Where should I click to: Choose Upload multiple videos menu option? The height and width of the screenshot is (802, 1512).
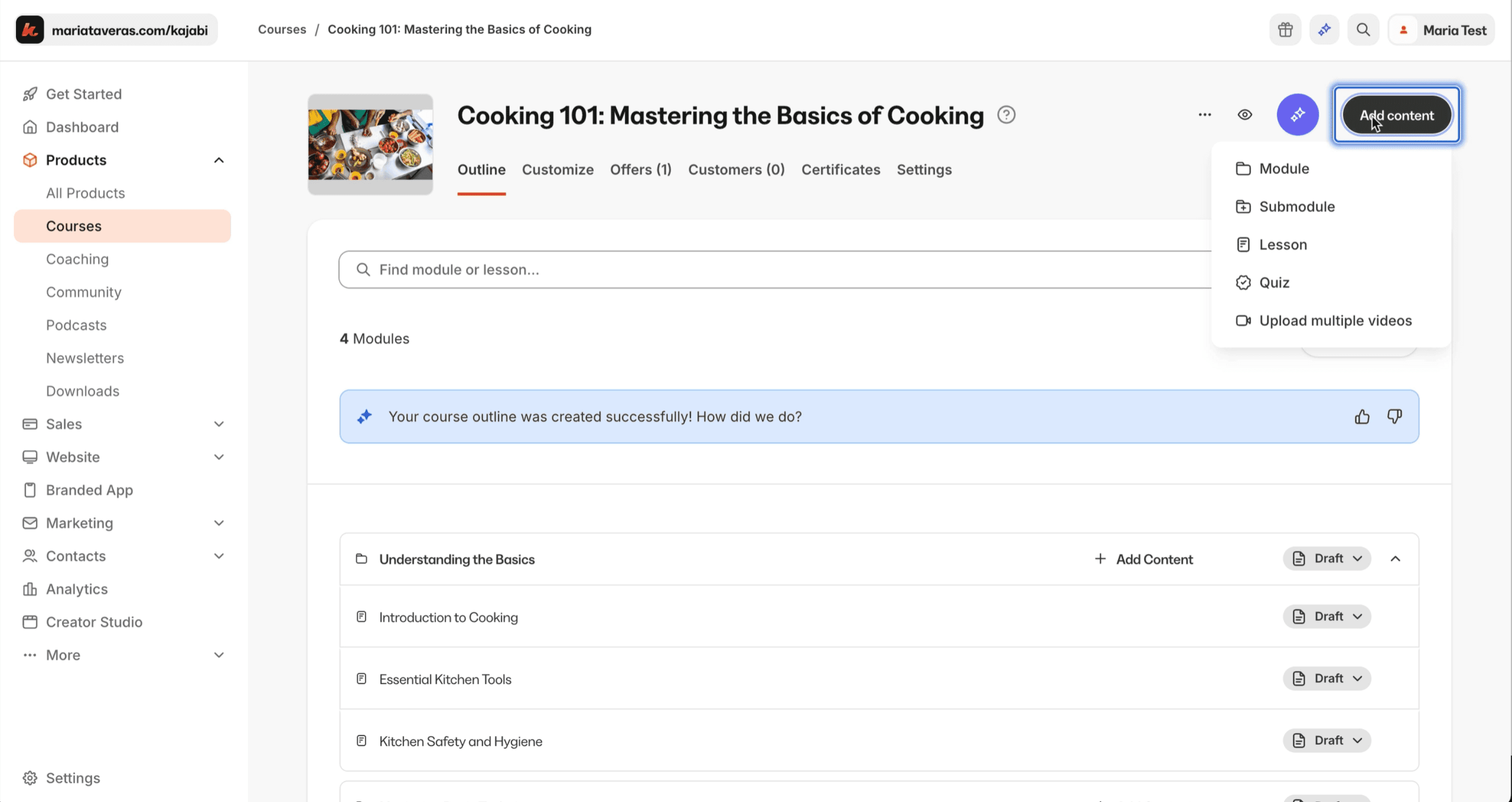pos(1334,321)
